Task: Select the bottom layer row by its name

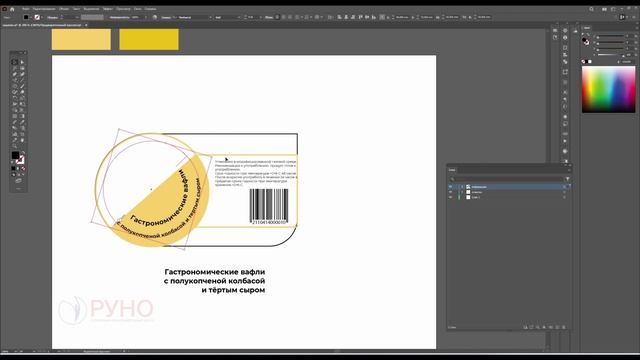Action: (476, 197)
